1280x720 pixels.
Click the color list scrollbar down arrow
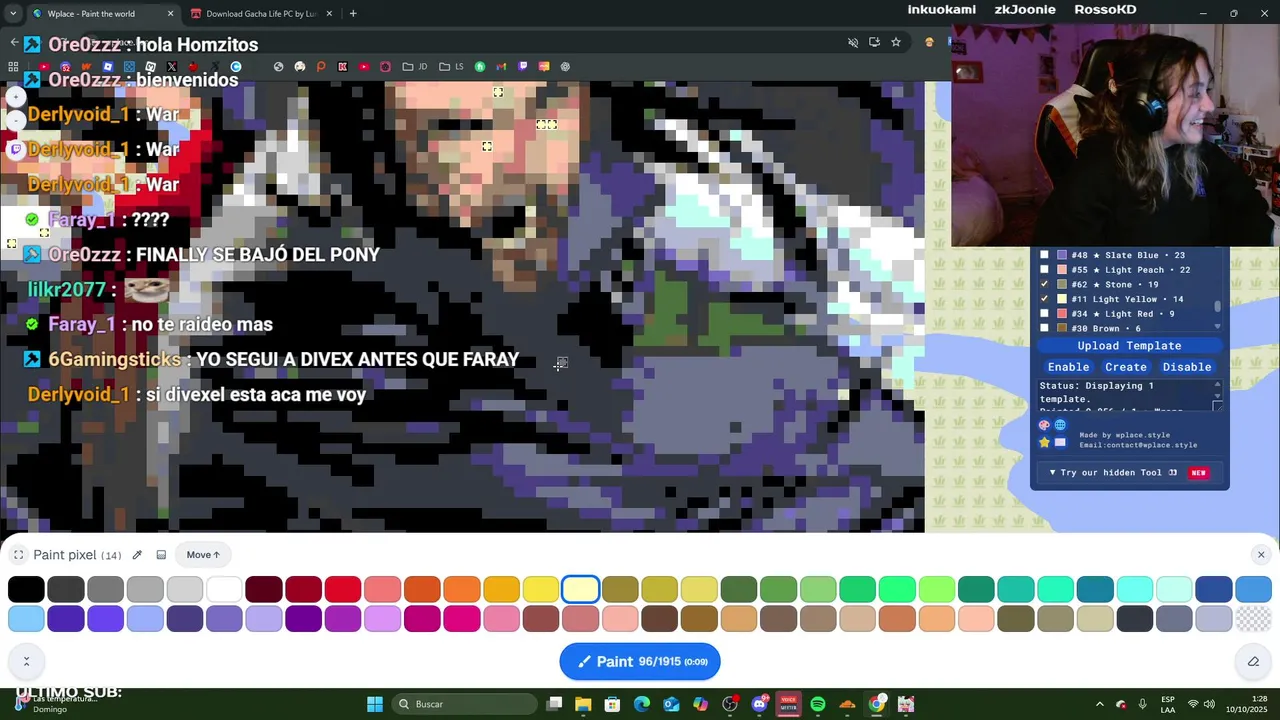[1217, 327]
